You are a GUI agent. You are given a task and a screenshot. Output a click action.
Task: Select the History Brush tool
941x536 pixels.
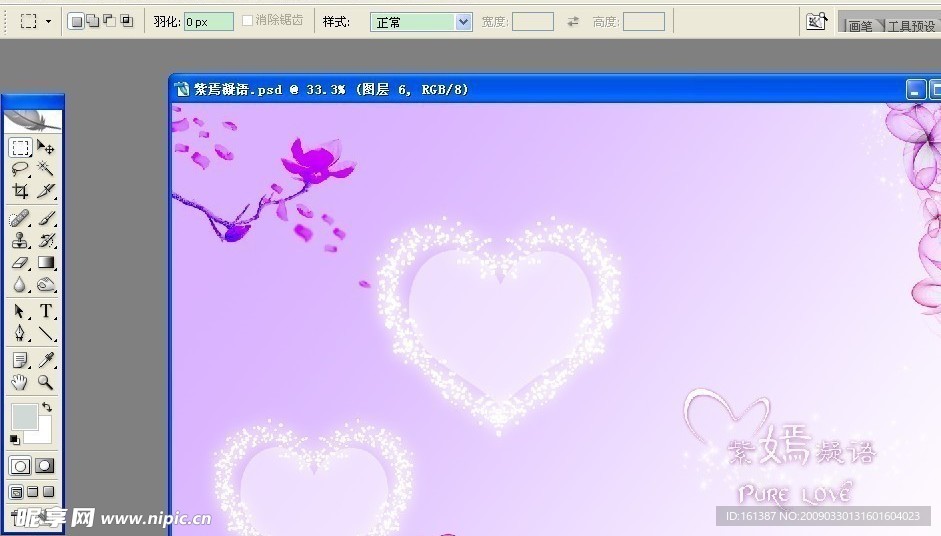click(x=46, y=240)
